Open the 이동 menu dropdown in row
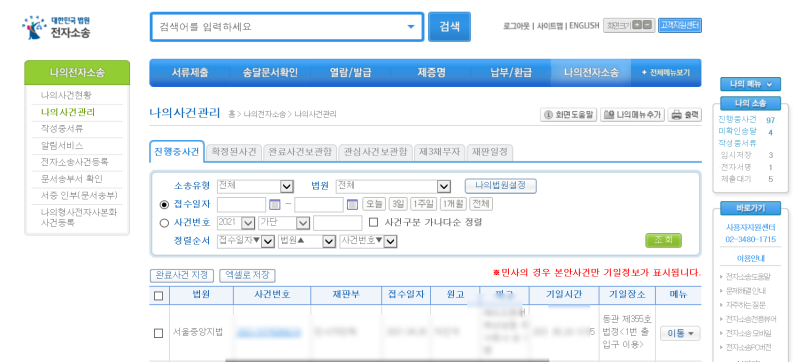Screen dimensions: 800x362 [680, 333]
